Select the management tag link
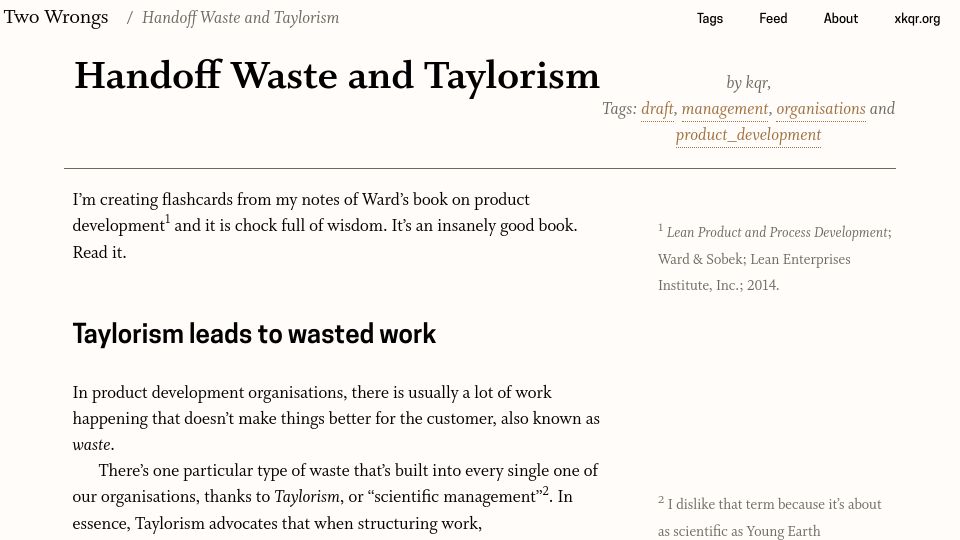Viewport: 960px width, 540px height. coord(725,109)
